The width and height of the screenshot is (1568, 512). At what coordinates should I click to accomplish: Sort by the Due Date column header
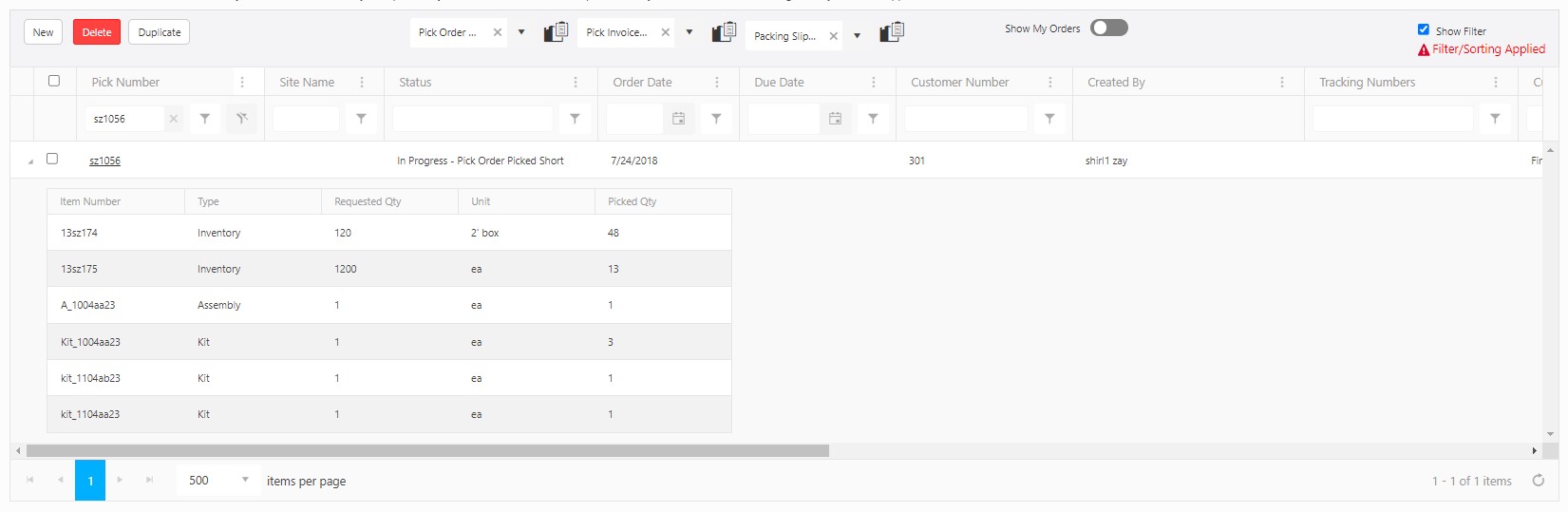point(779,83)
